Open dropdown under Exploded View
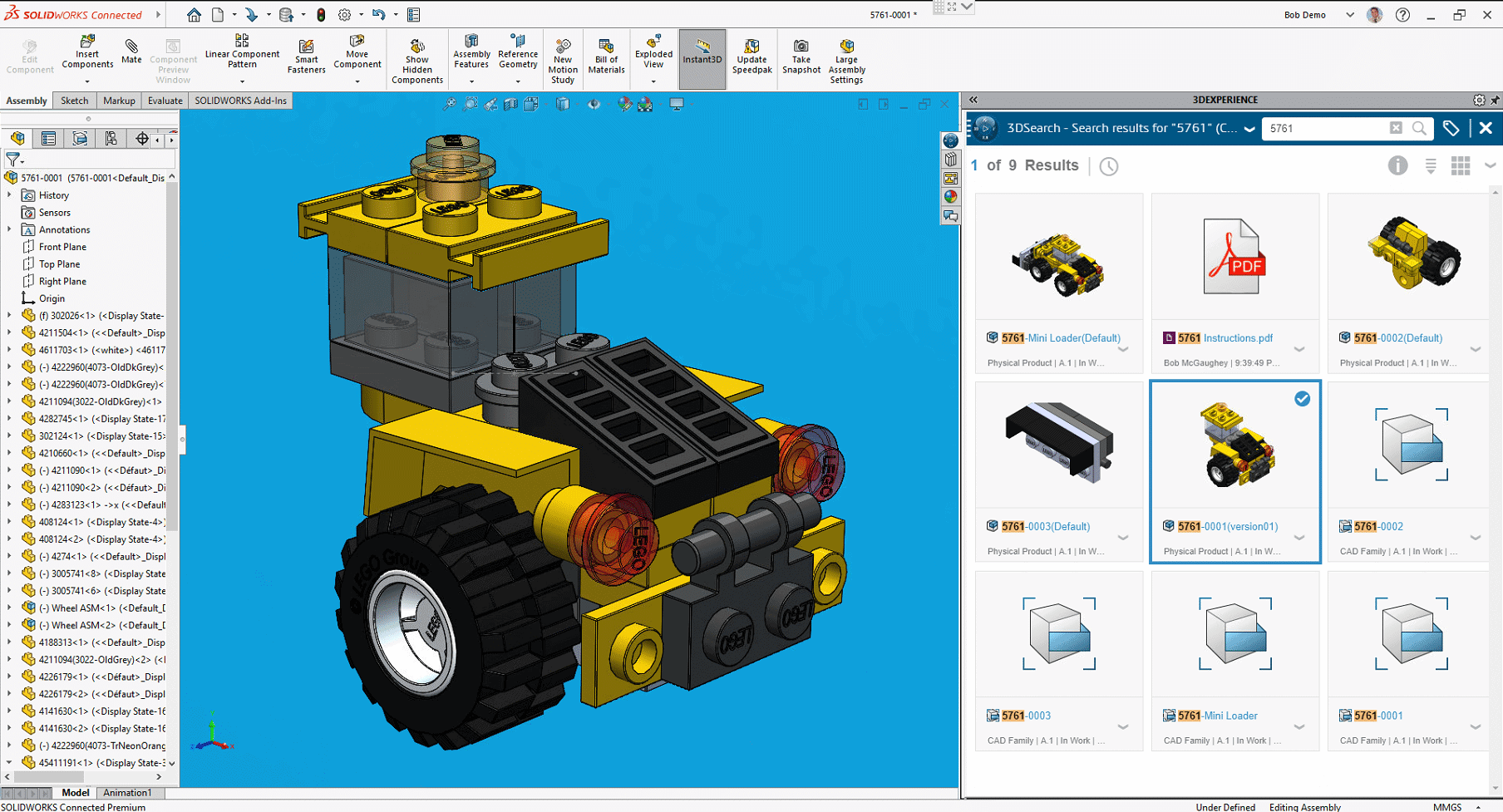Viewport: 1503px width, 812px height. tap(653, 81)
